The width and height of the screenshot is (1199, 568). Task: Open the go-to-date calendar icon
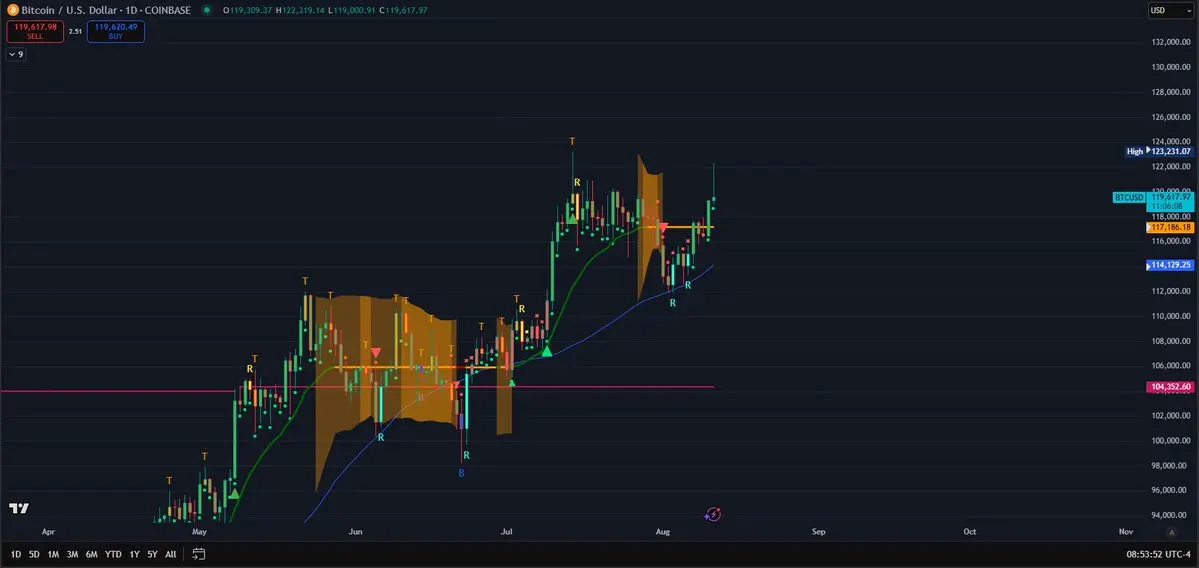pos(199,554)
